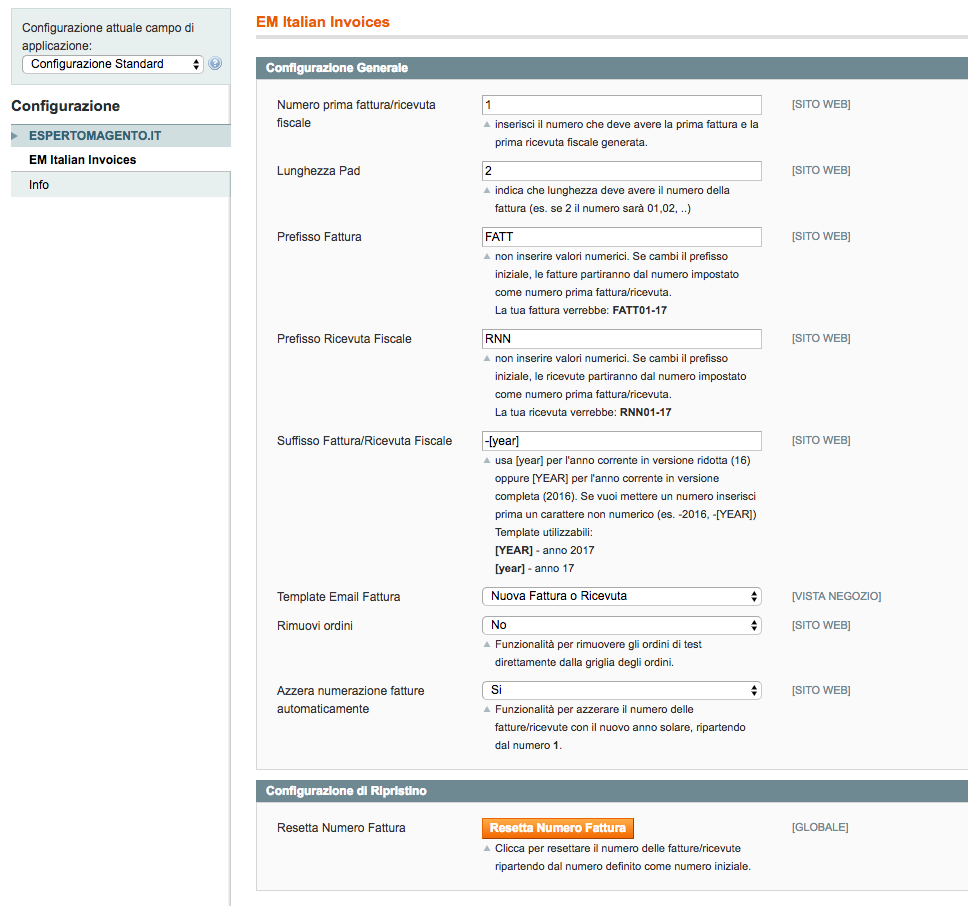The image size is (968, 906).
Task: Click the hint triangle under Suffisso Fattura field
Action: coord(487,460)
